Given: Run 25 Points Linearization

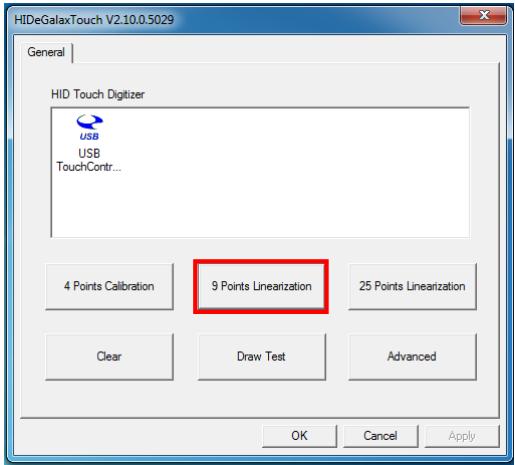Looking at the screenshot, I should pyautogui.click(x=412, y=286).
